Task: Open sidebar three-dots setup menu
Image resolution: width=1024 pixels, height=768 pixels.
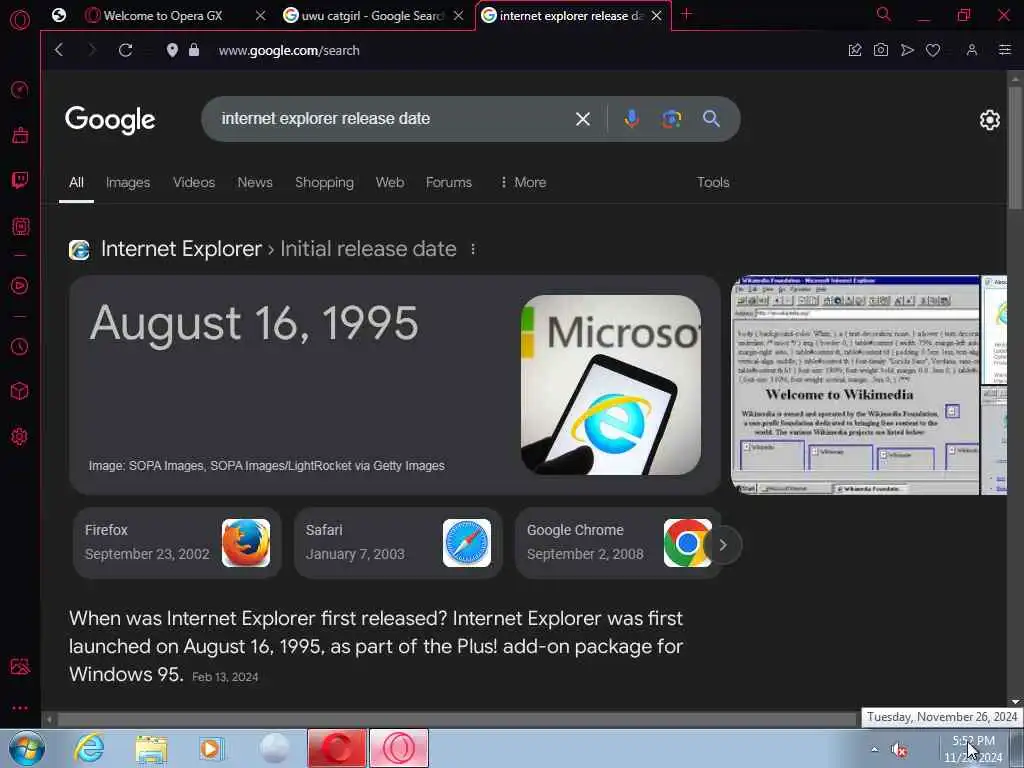Action: (20, 708)
